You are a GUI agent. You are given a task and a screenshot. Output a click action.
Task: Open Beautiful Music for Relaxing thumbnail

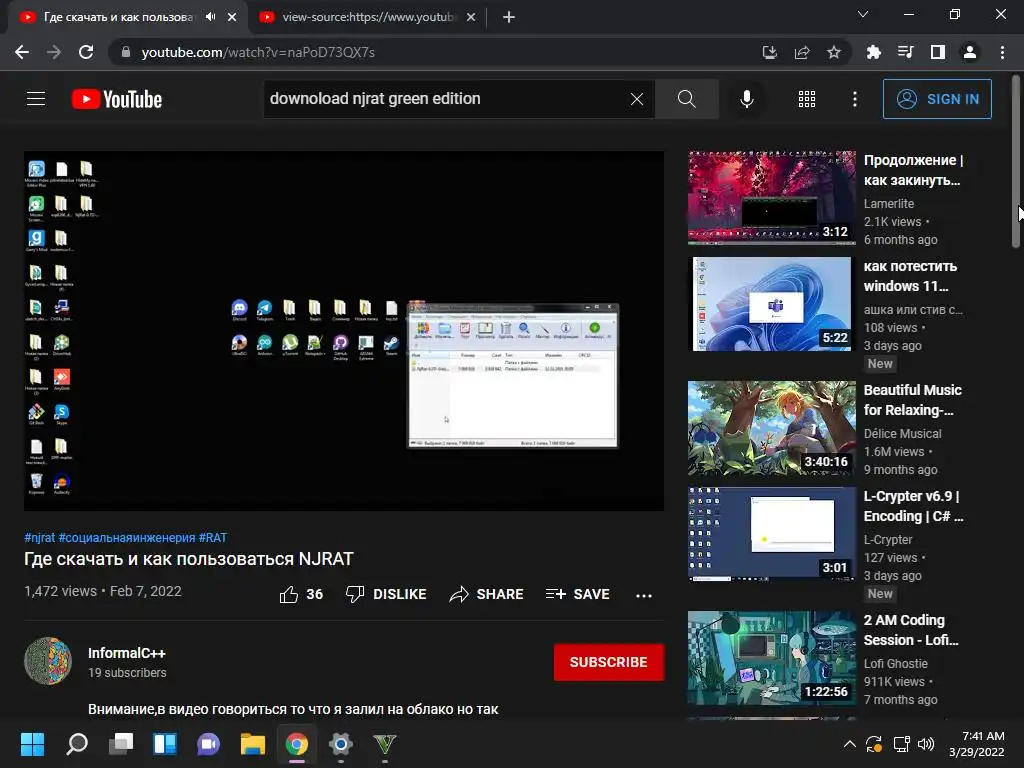point(771,428)
